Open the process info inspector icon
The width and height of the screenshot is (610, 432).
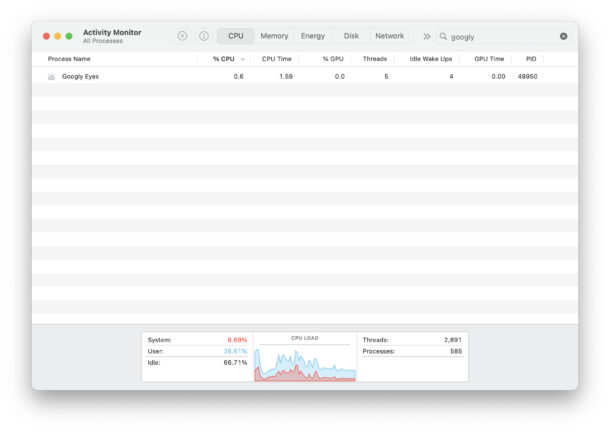click(204, 36)
